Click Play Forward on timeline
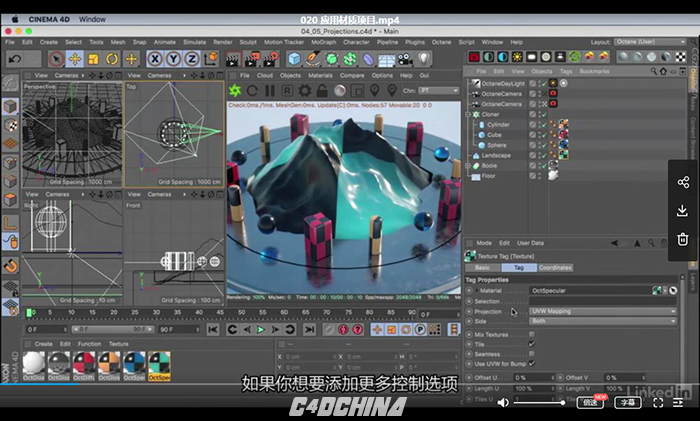 (x=261, y=329)
